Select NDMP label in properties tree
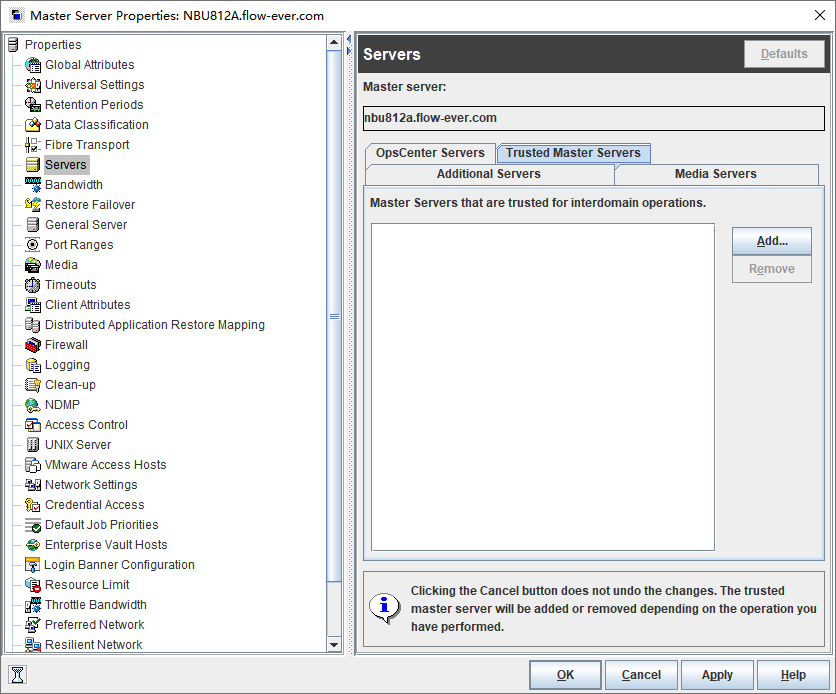 tap(62, 405)
